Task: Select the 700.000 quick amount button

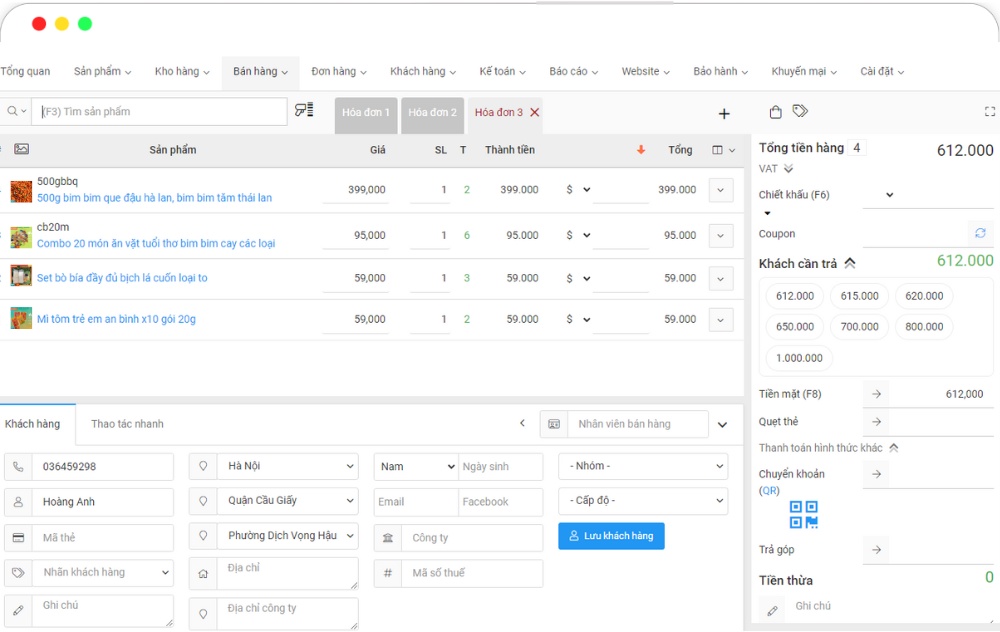Action: 859,326
